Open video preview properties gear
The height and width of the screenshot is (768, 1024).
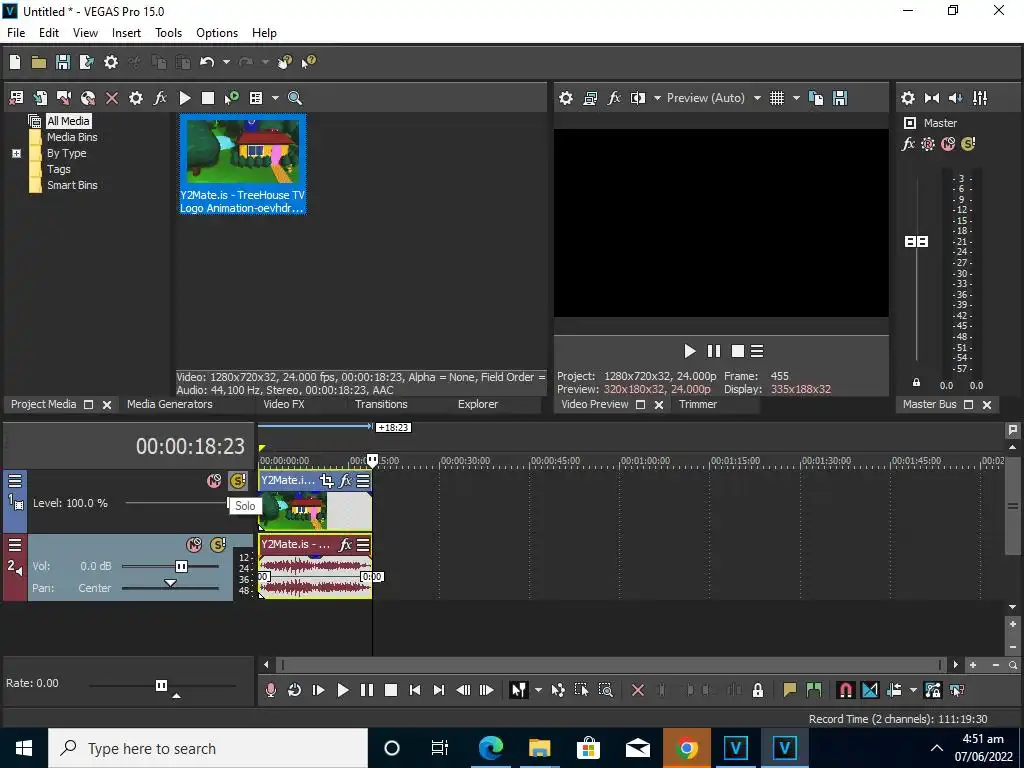coord(566,98)
